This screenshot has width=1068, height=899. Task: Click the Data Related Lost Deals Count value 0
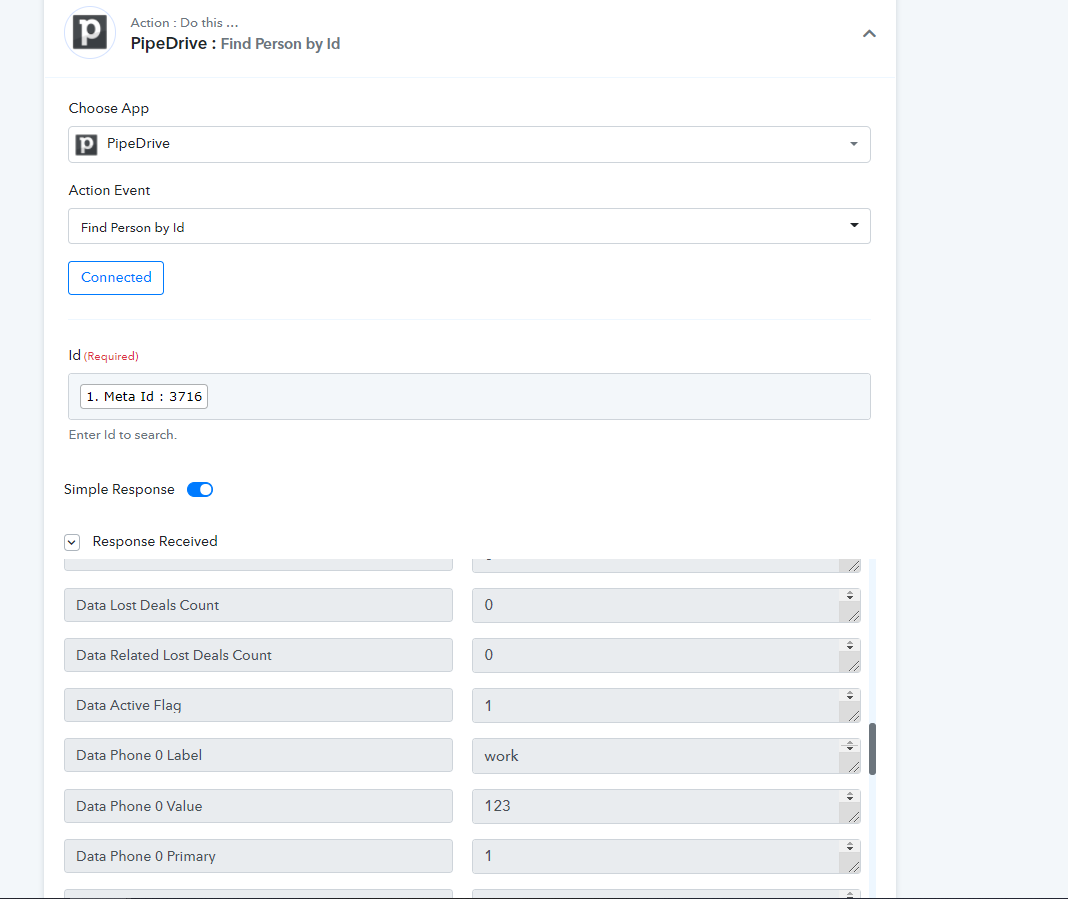665,655
